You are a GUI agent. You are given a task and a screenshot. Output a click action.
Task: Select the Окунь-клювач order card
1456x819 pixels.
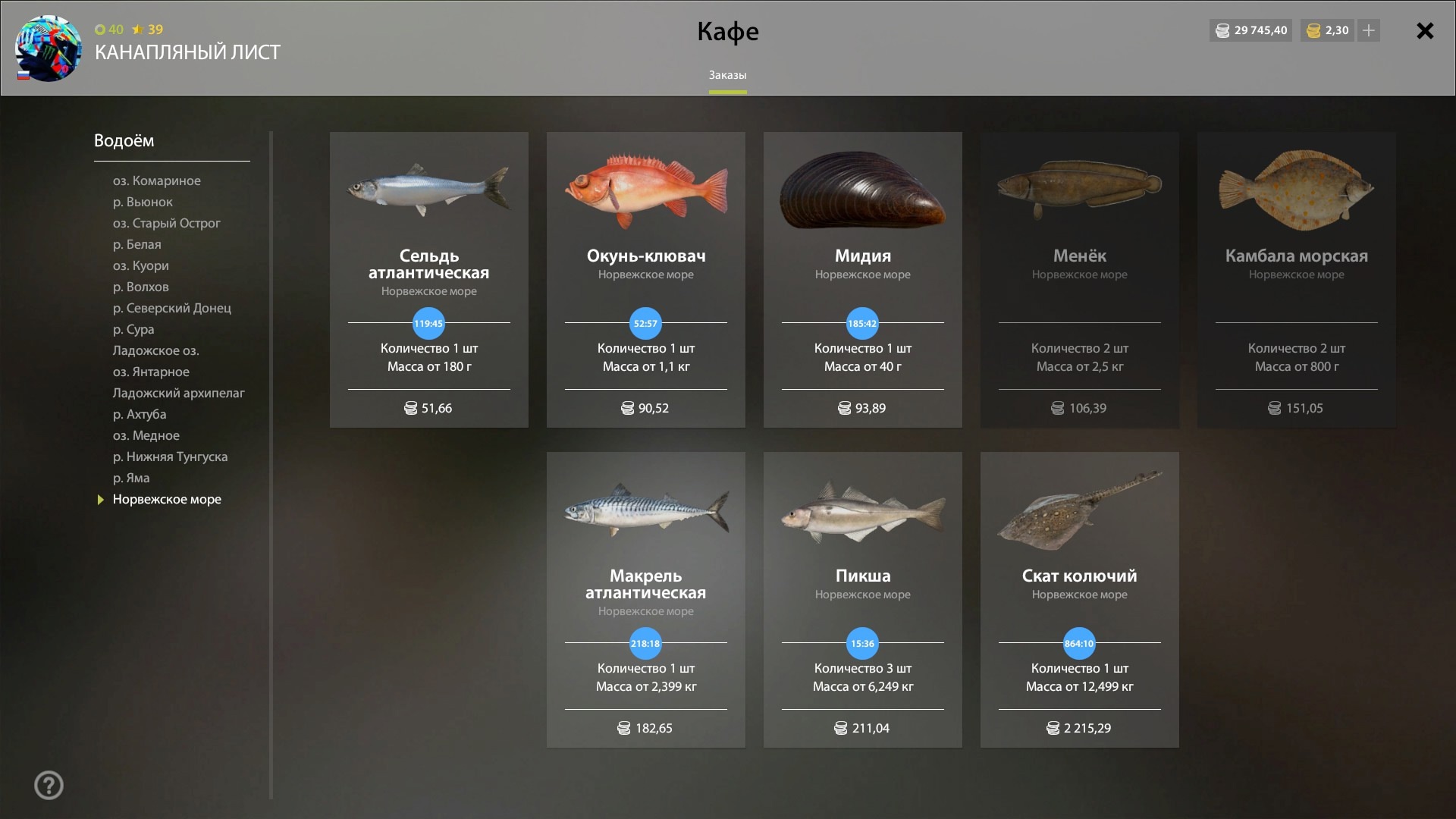tap(646, 280)
